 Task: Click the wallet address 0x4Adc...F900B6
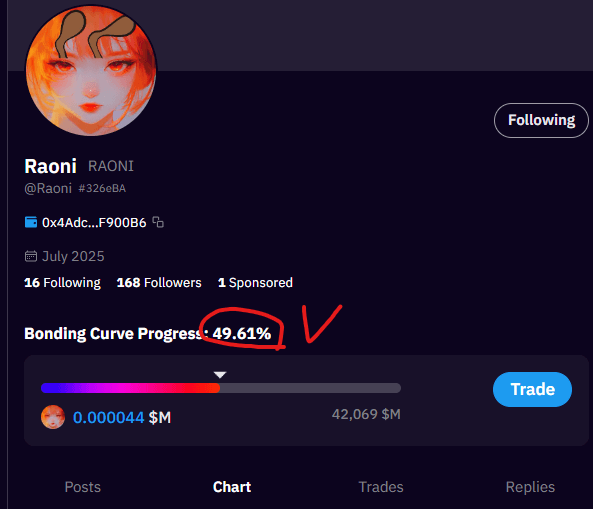coord(94,222)
